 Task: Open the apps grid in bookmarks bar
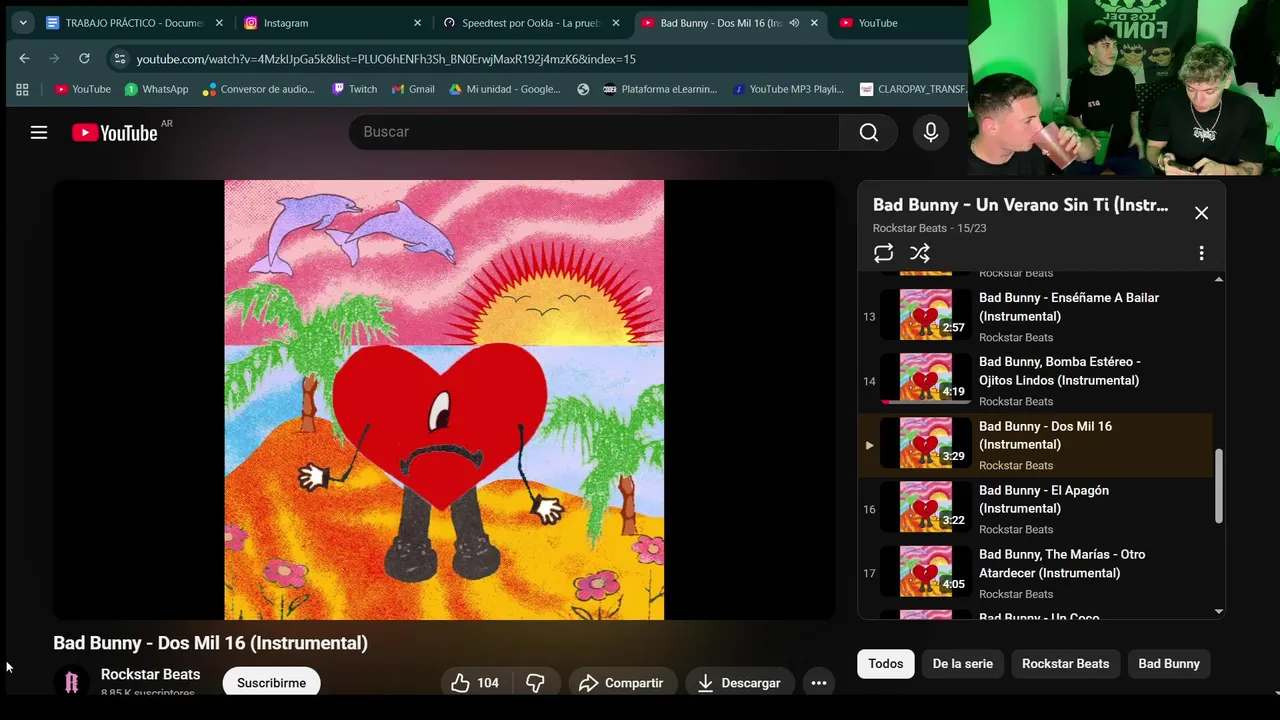tap(22, 89)
